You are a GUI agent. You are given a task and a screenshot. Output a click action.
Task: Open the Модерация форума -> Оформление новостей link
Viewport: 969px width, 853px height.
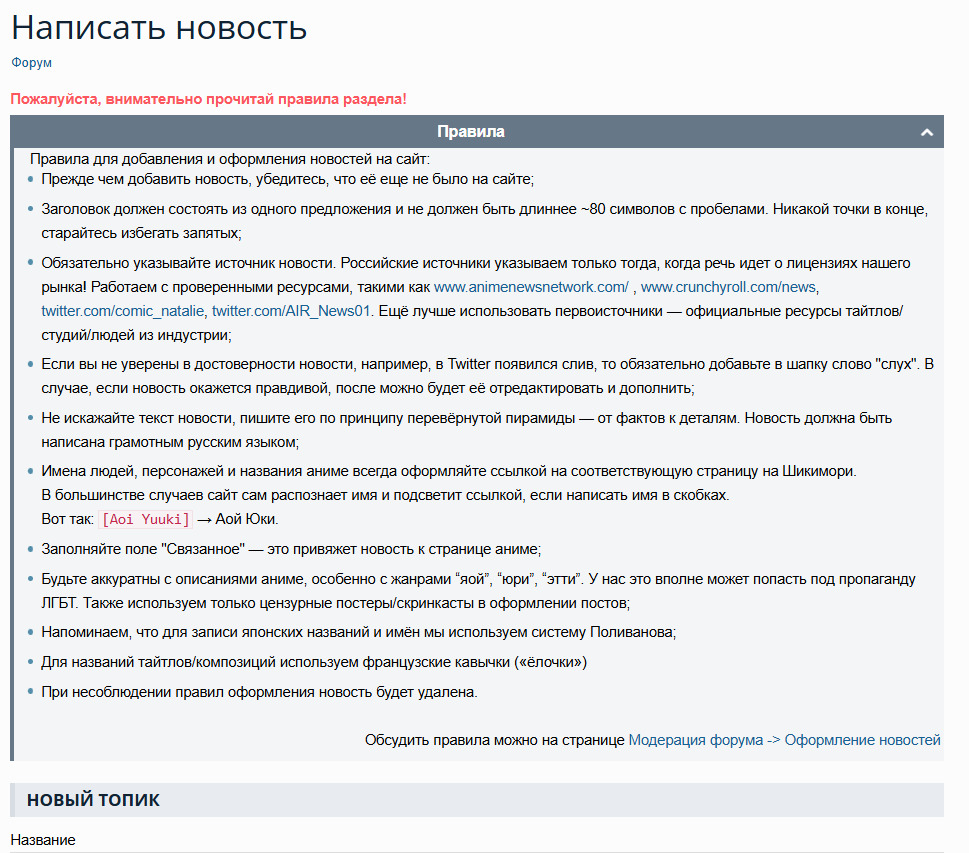pyautogui.click(x=784, y=740)
